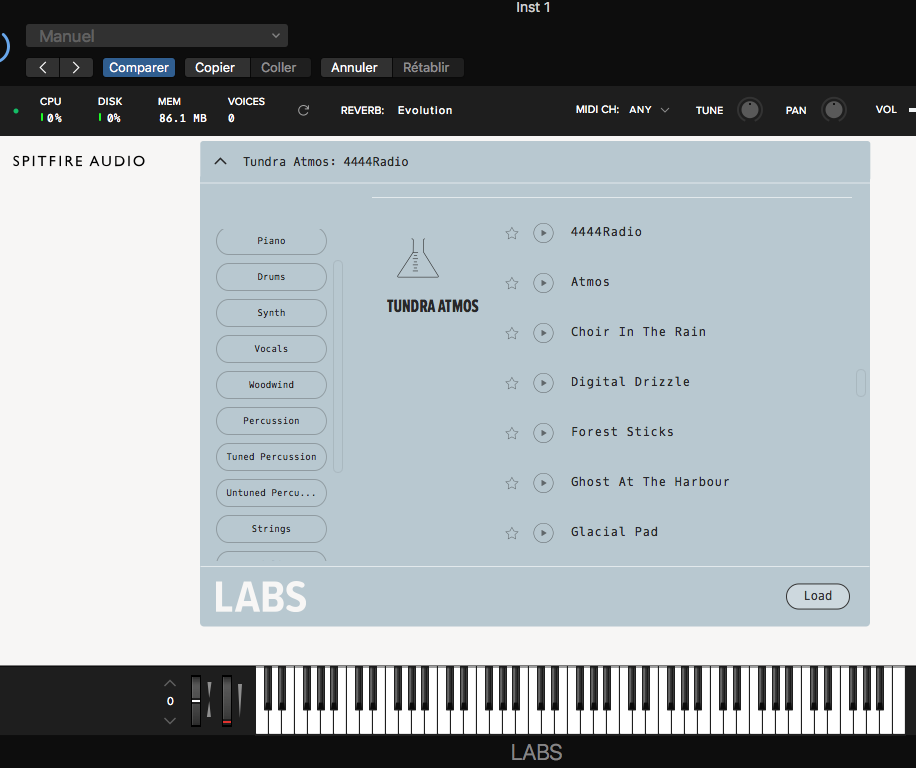
Task: Select the Synth category
Action: click(271, 313)
